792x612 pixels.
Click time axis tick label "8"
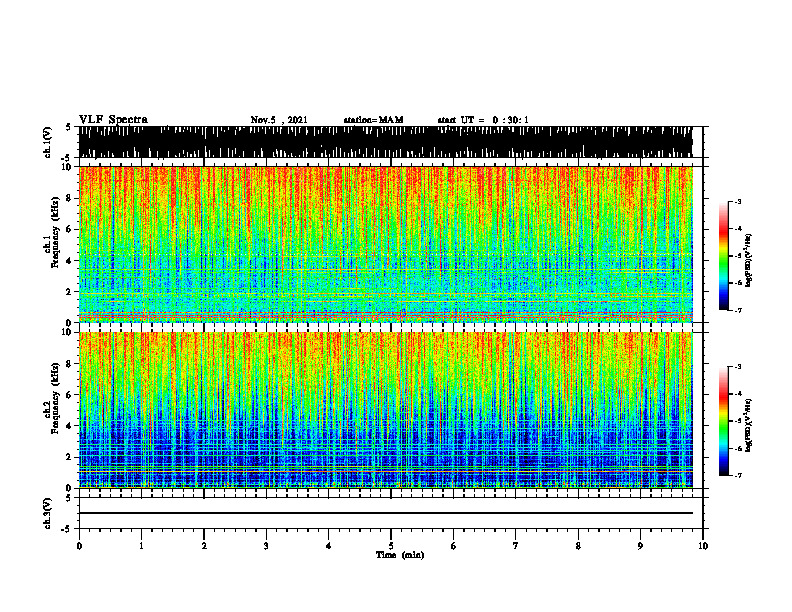[x=578, y=546]
